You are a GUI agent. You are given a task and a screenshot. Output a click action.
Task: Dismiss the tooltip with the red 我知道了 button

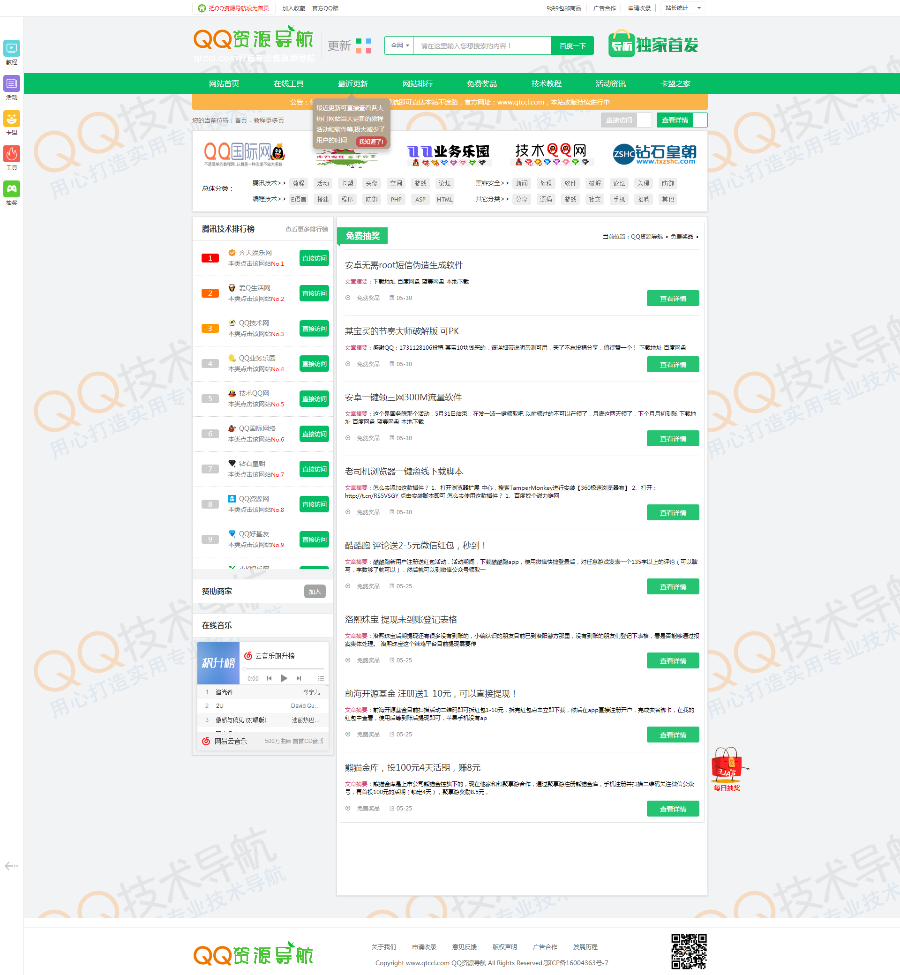click(371, 142)
